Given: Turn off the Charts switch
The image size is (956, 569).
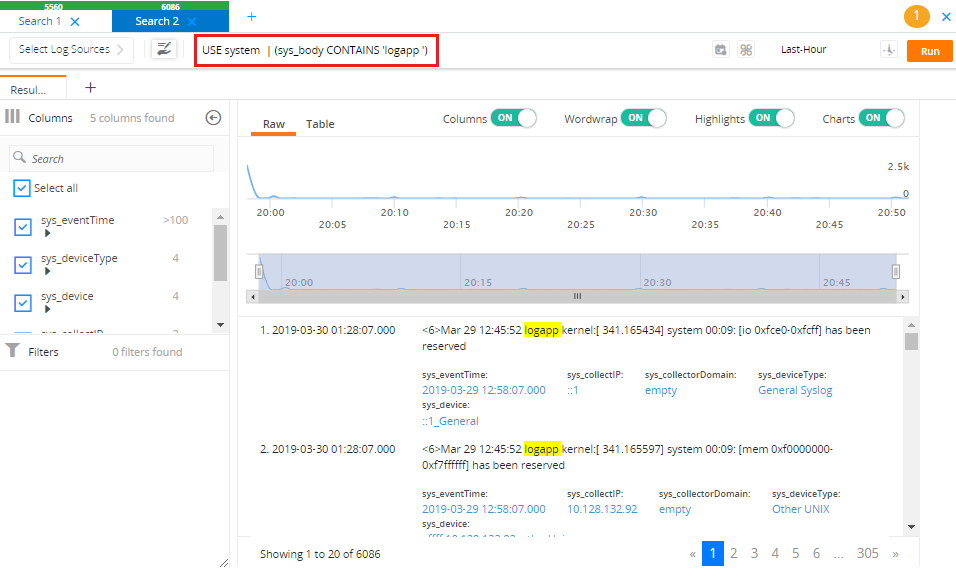Looking at the screenshot, I should 882,118.
